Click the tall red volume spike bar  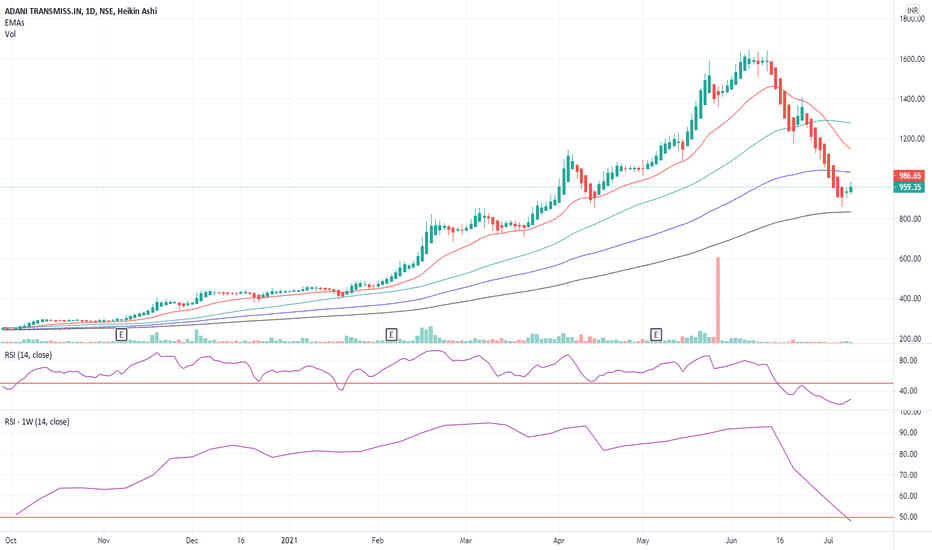pyautogui.click(x=718, y=300)
